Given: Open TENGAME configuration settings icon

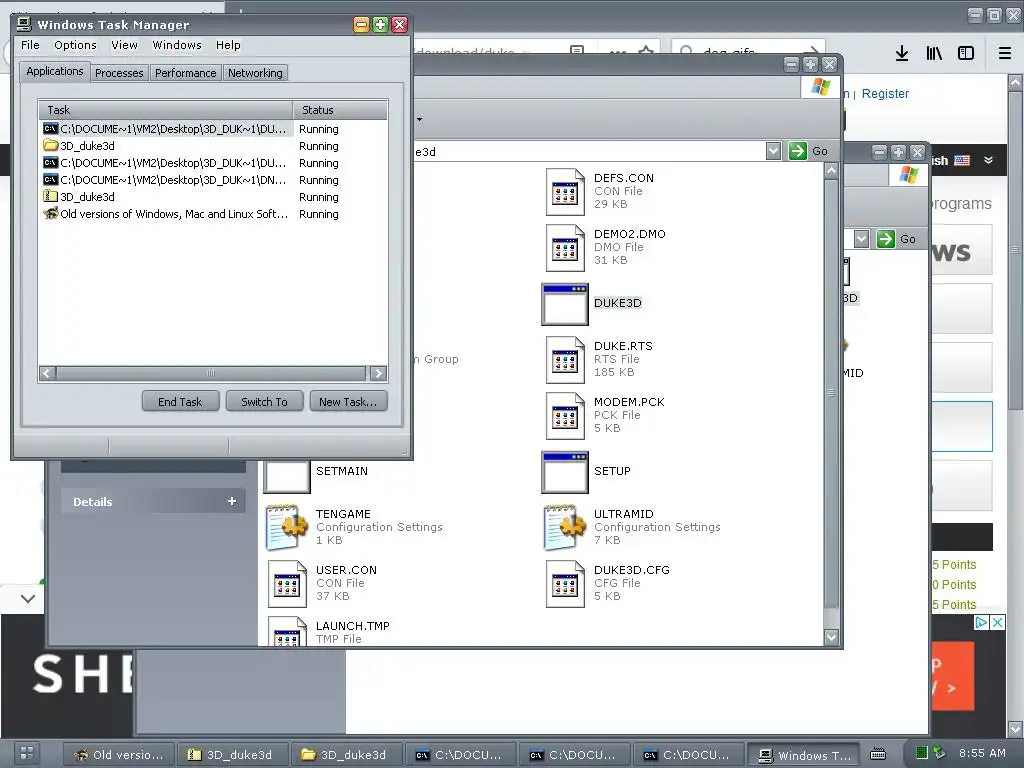Looking at the screenshot, I should tap(287, 527).
